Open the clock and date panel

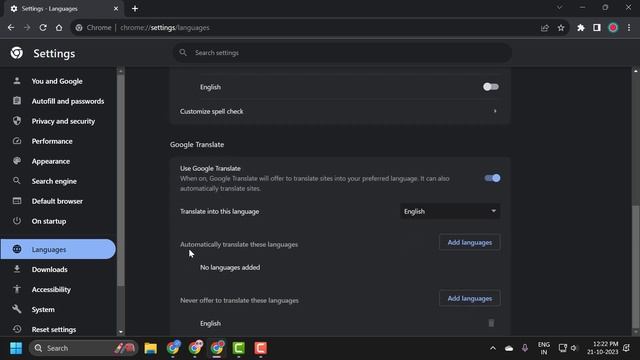(602, 348)
